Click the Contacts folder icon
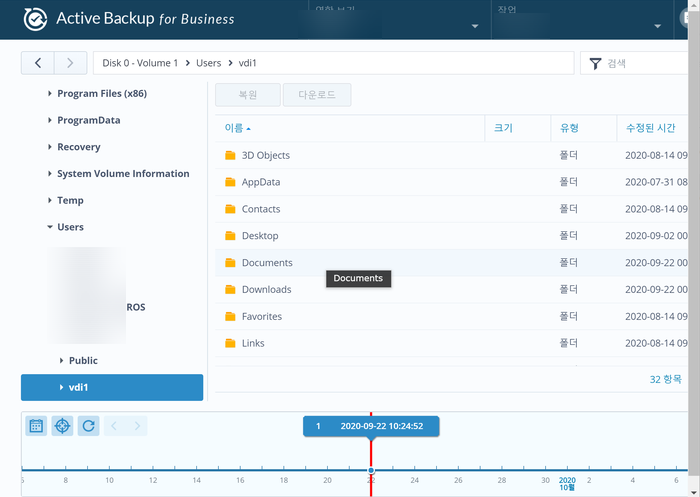 click(230, 209)
